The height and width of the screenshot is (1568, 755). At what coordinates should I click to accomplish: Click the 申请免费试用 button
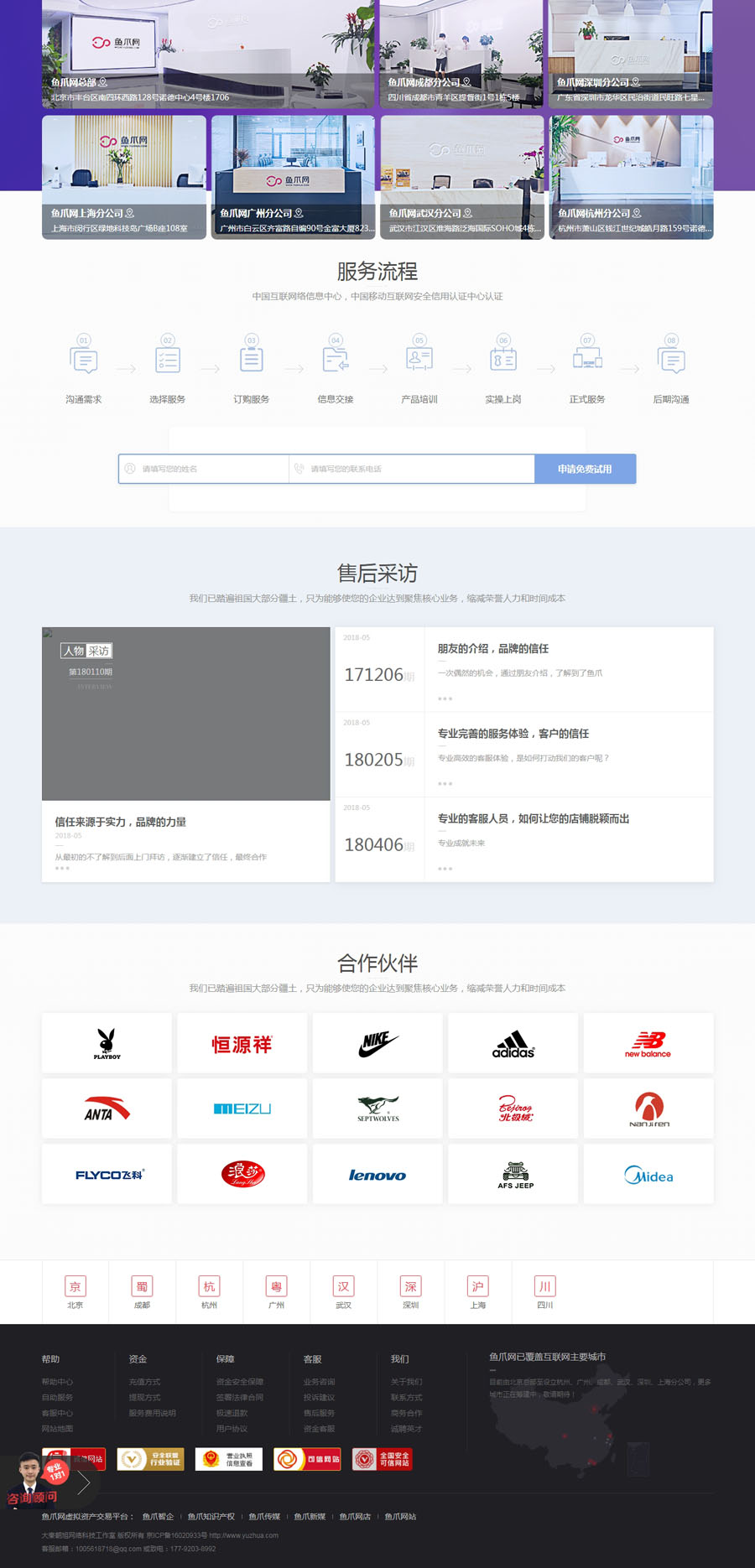pos(585,469)
